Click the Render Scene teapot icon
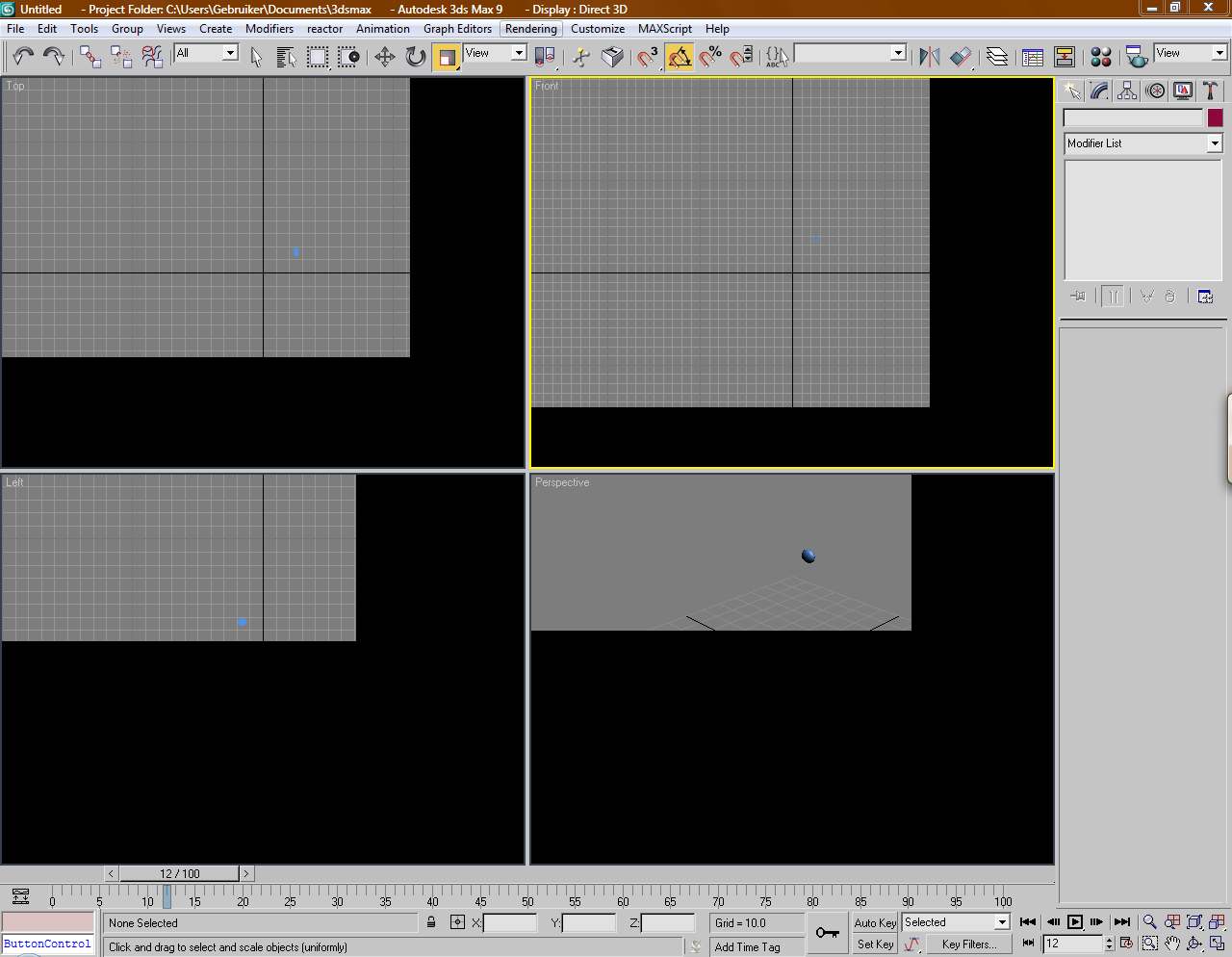 pos(1137,57)
